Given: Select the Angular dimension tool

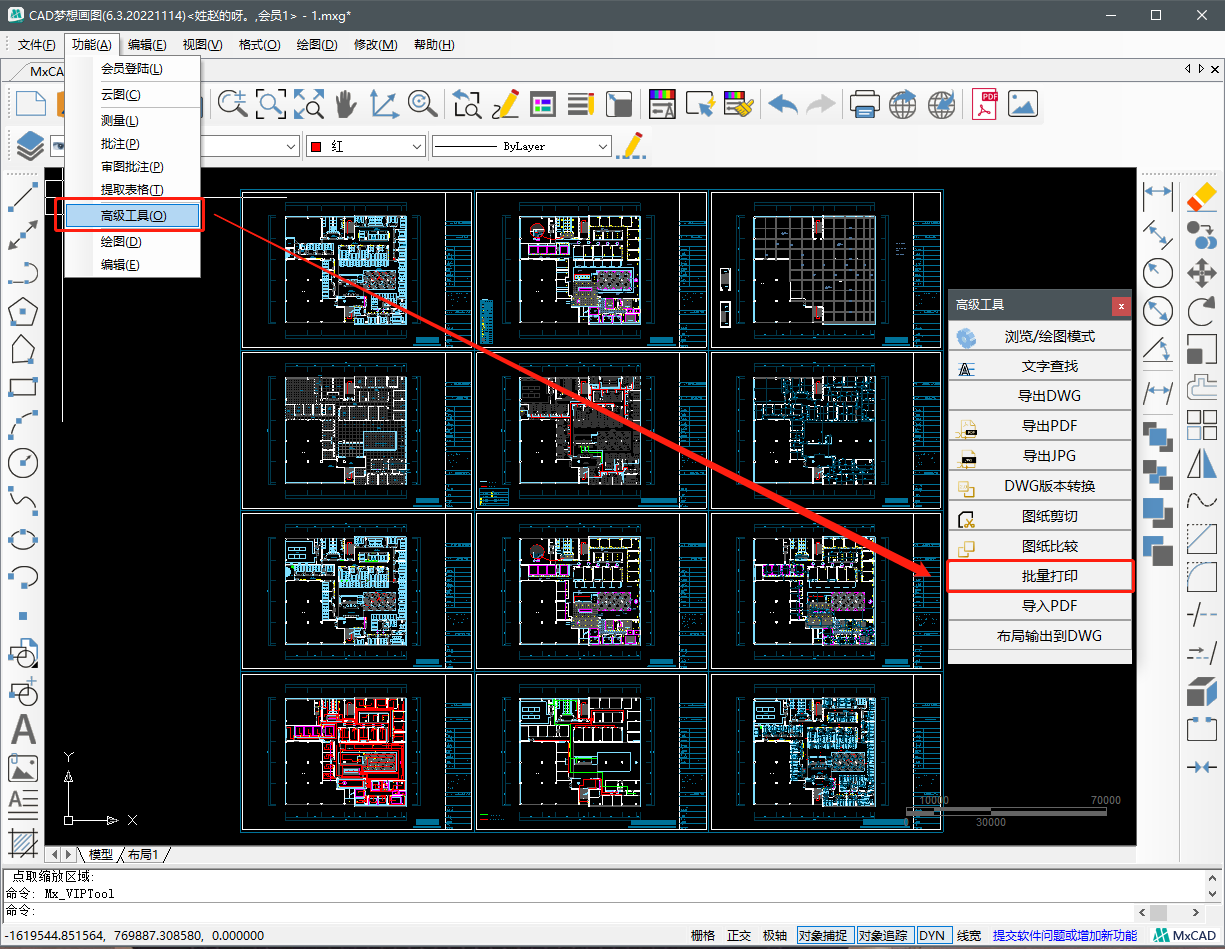Looking at the screenshot, I should 1158,349.
